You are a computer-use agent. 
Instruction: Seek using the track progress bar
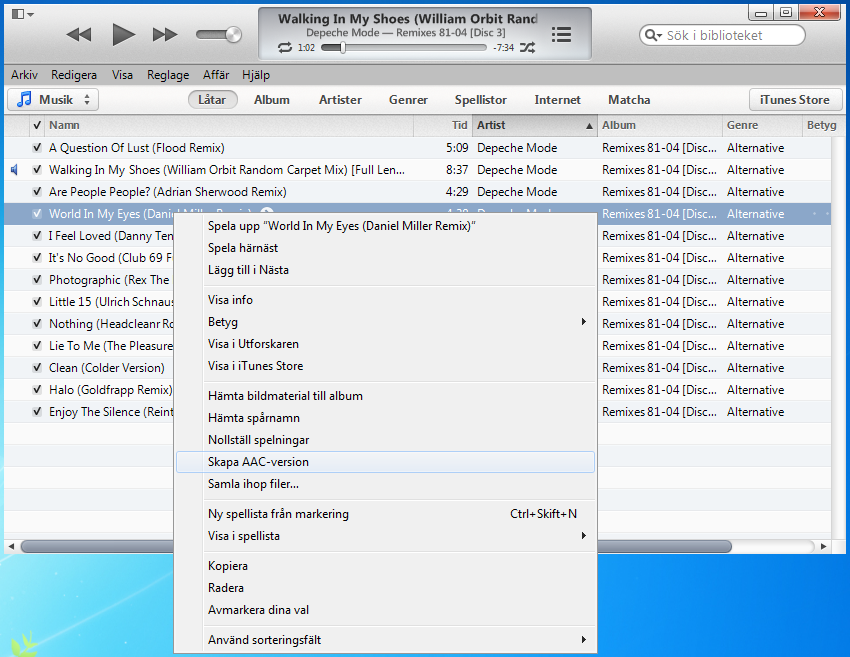click(x=404, y=48)
